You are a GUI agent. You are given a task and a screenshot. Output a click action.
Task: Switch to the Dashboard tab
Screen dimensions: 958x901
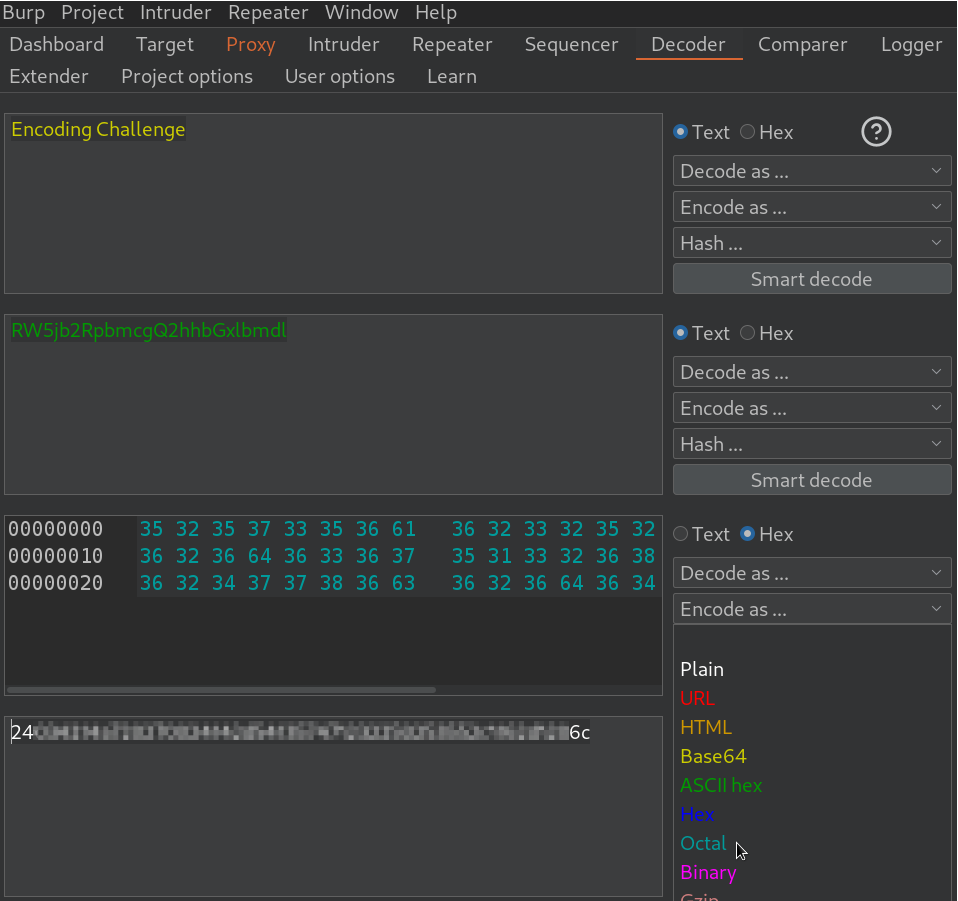tap(57, 45)
